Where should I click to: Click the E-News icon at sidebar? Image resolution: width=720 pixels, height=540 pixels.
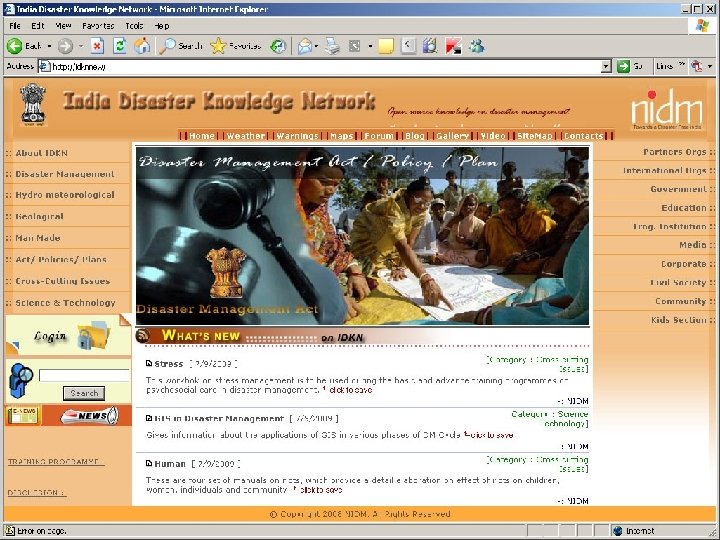click(x=23, y=416)
